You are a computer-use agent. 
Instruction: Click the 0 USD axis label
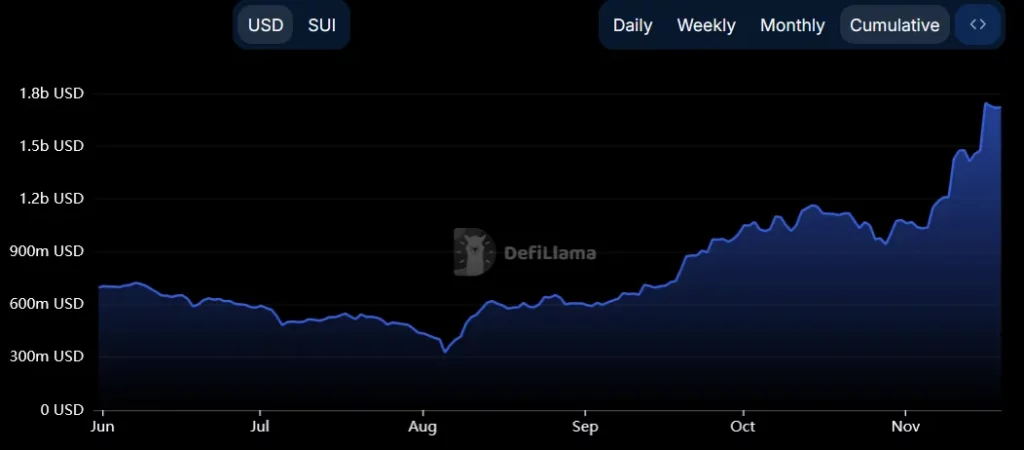[62, 410]
